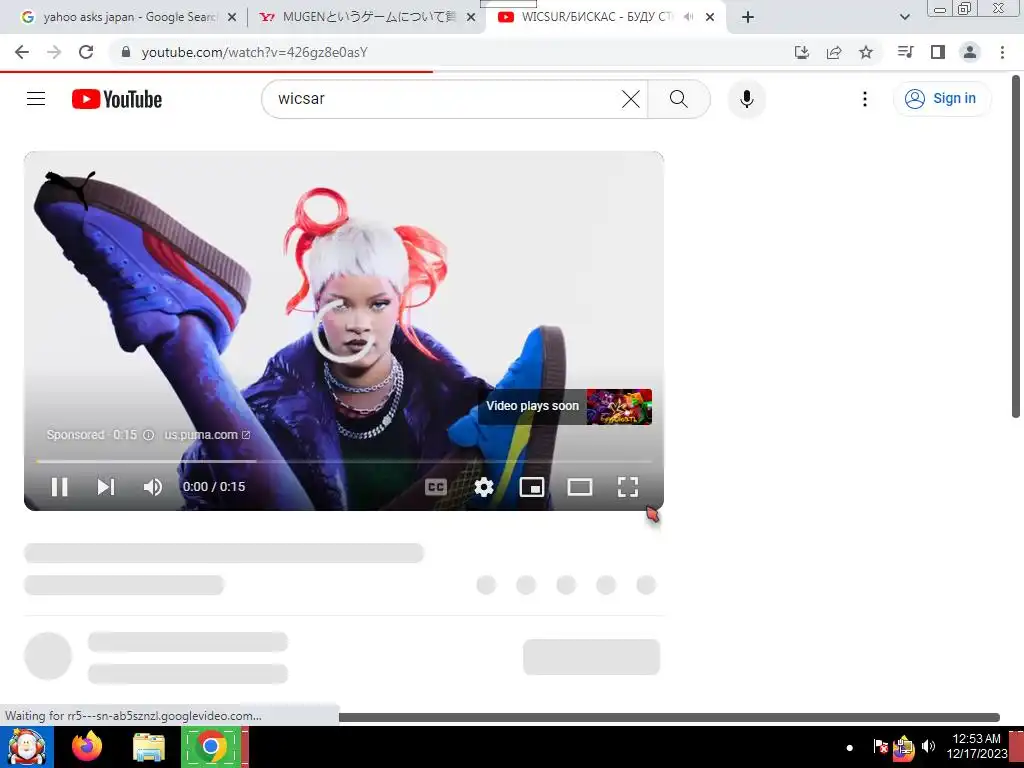
Task: Pause the playing ad video
Action: [59, 487]
